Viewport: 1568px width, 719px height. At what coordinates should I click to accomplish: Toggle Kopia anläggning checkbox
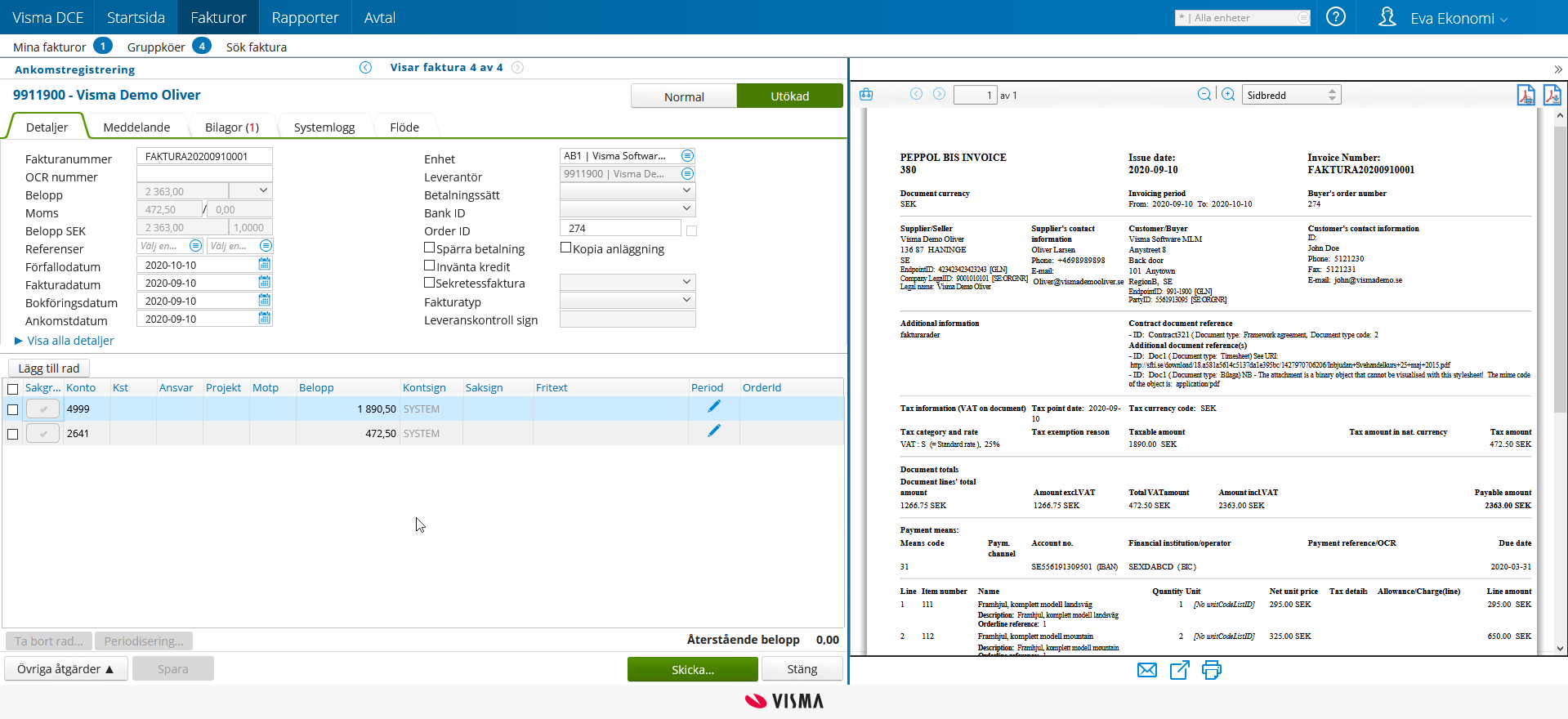point(565,248)
